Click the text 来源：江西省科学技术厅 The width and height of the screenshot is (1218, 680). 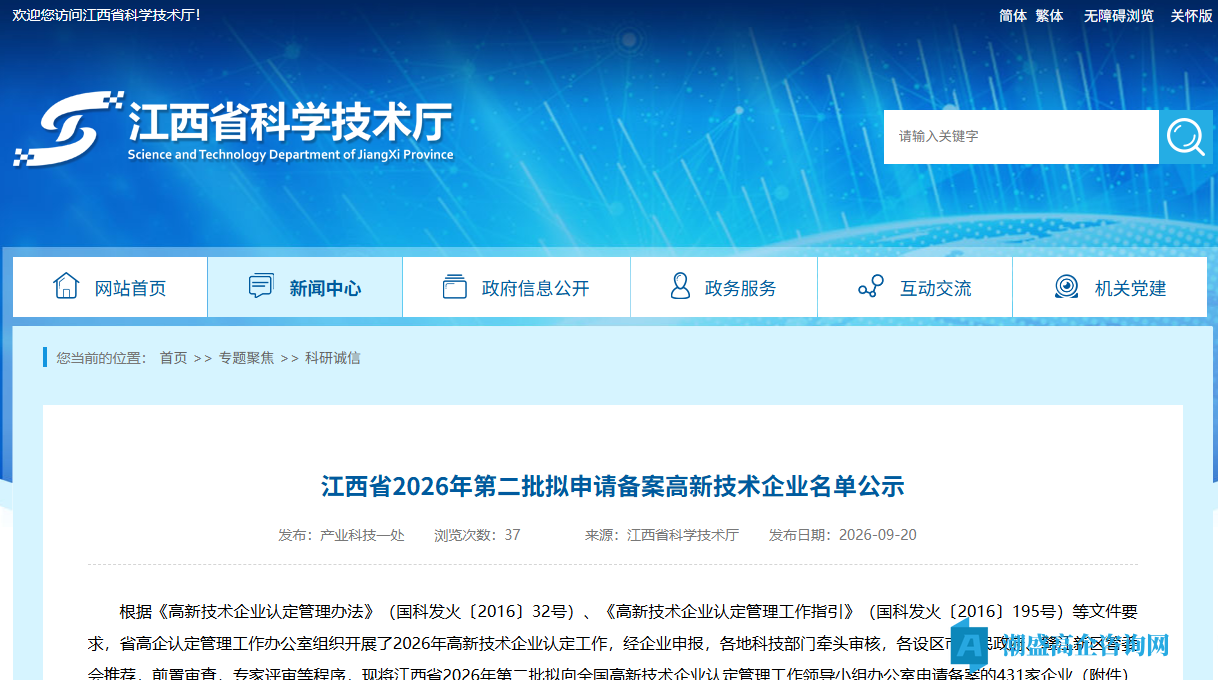[x=662, y=535]
